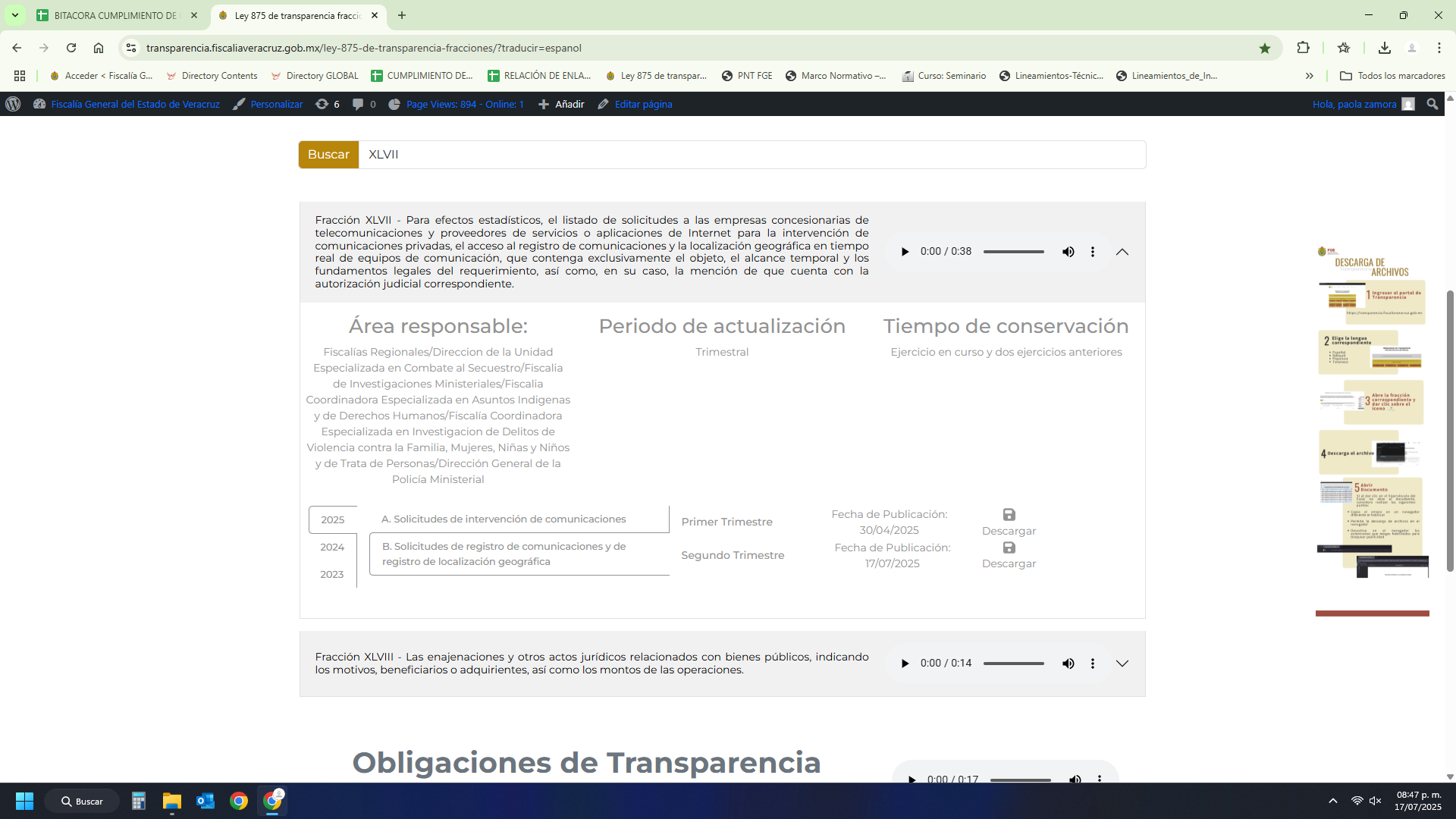Bookmark star icon in address bar

point(1265,48)
